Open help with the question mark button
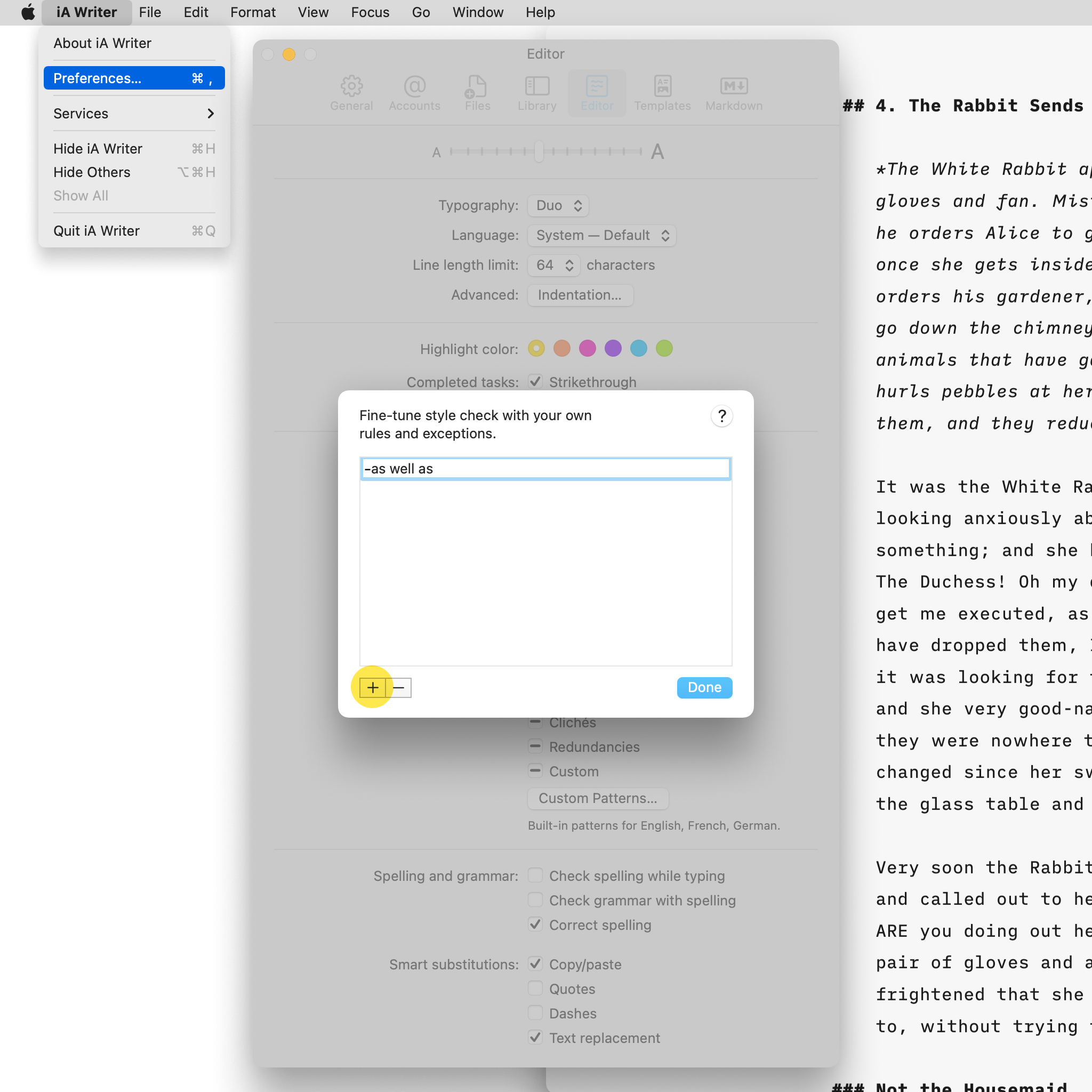The height and width of the screenshot is (1092, 1092). click(722, 416)
